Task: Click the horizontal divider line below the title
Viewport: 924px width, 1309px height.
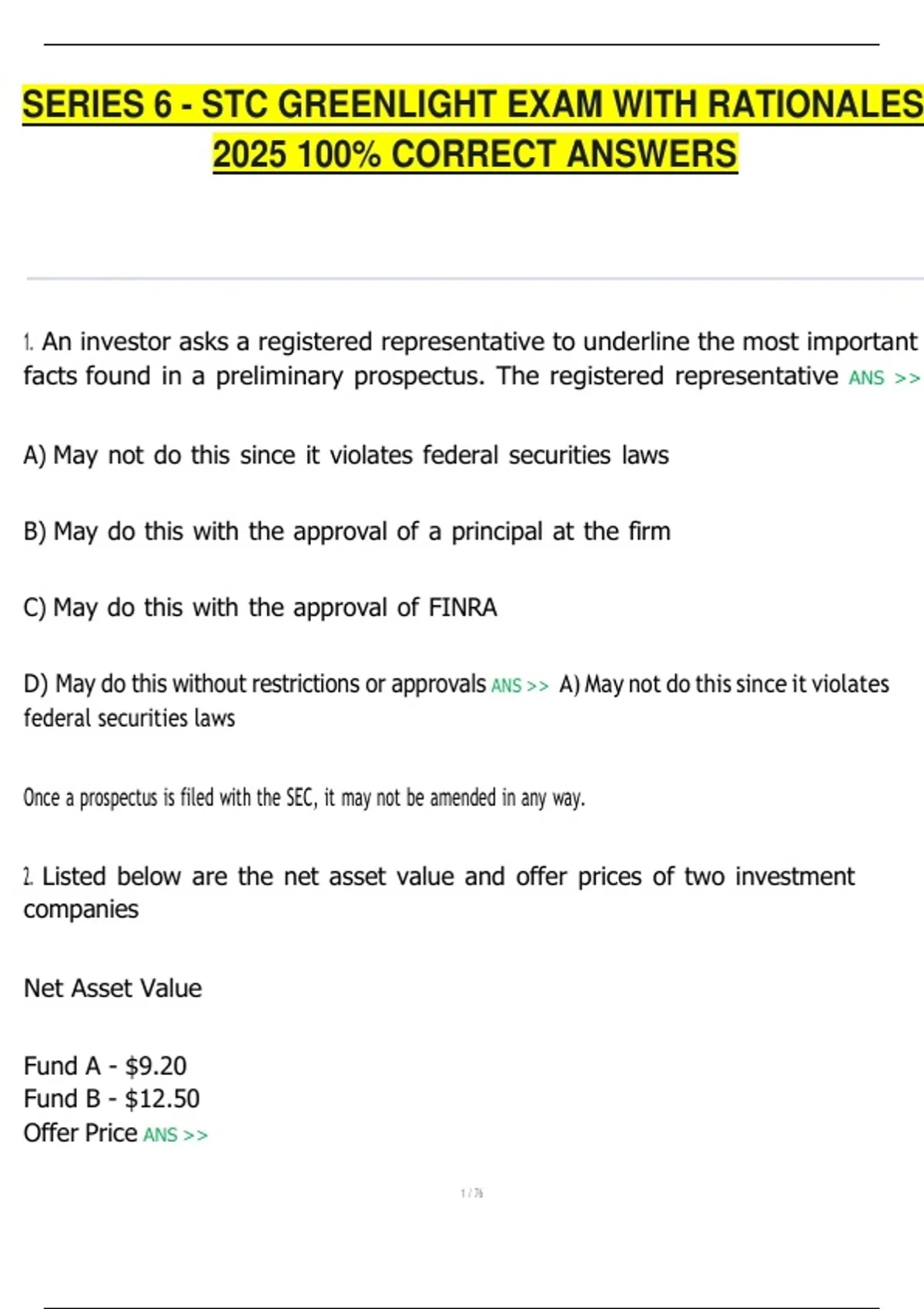Action: [x=475, y=278]
